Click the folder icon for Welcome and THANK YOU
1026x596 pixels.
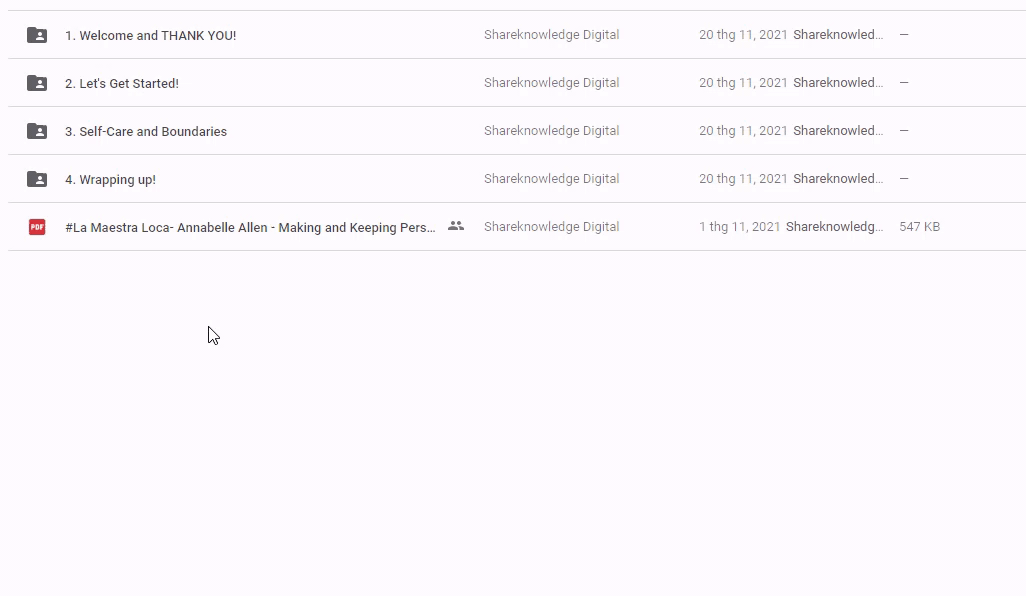[37, 35]
